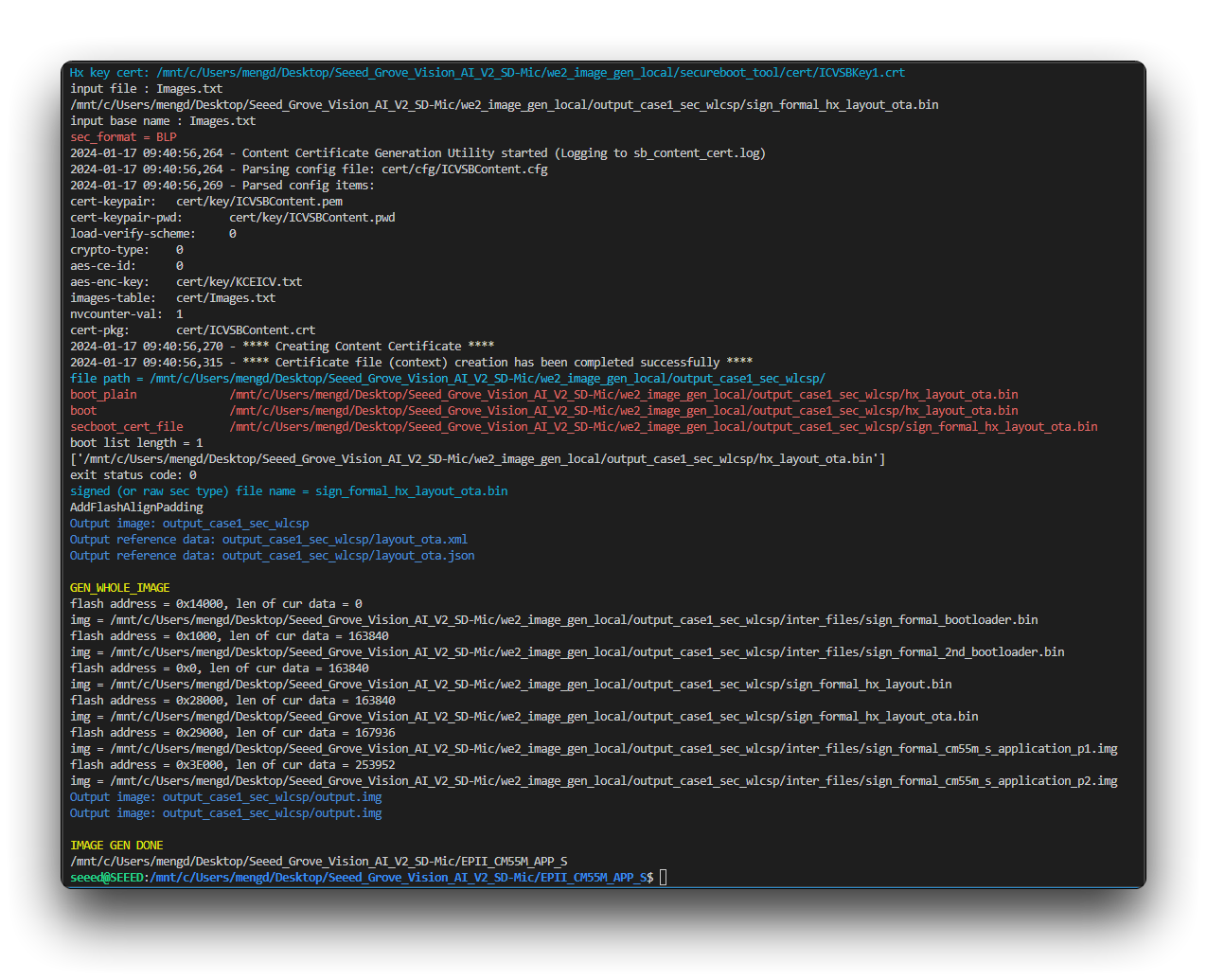The width and height of the screenshot is (1207, 980).
Task: Click the 'nvcounter-val: 1' line
Action: tap(127, 314)
